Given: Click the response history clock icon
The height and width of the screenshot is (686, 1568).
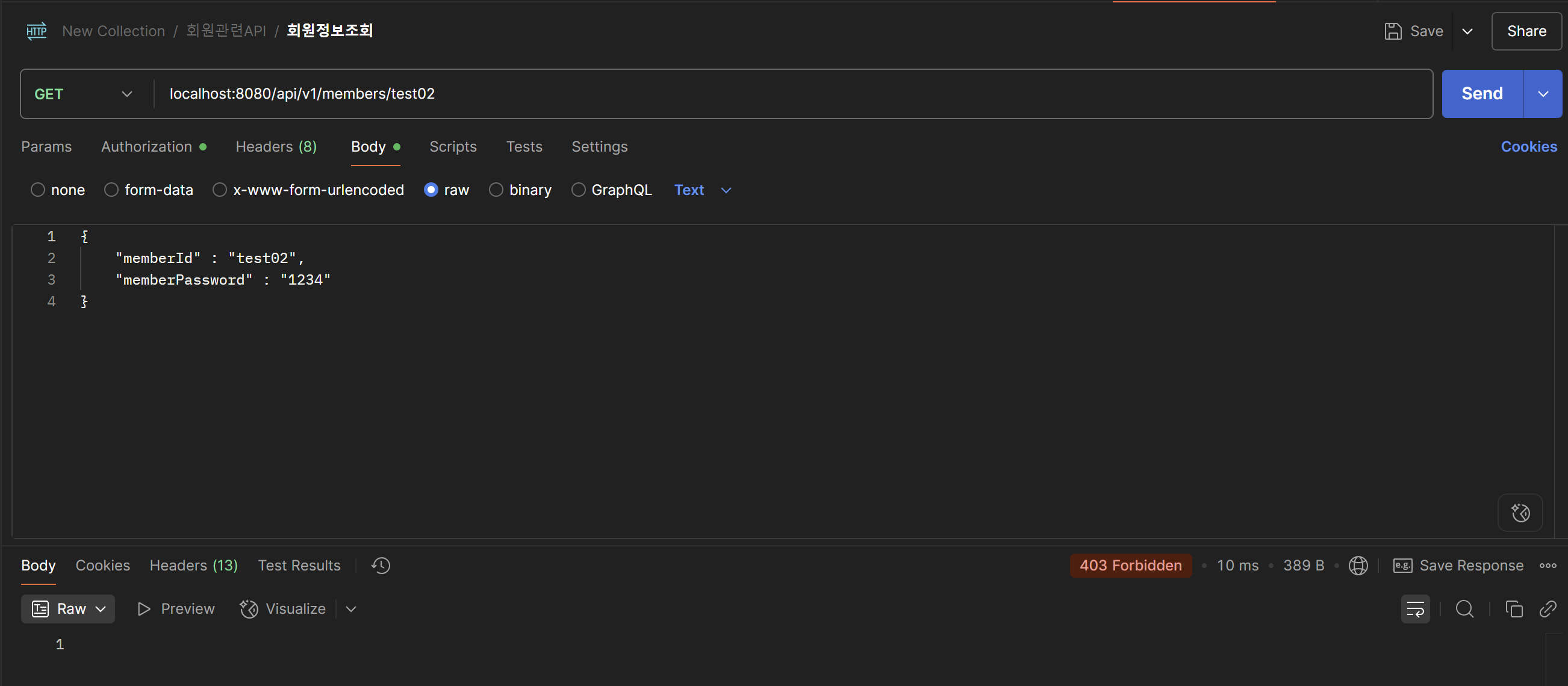Looking at the screenshot, I should (x=381, y=566).
